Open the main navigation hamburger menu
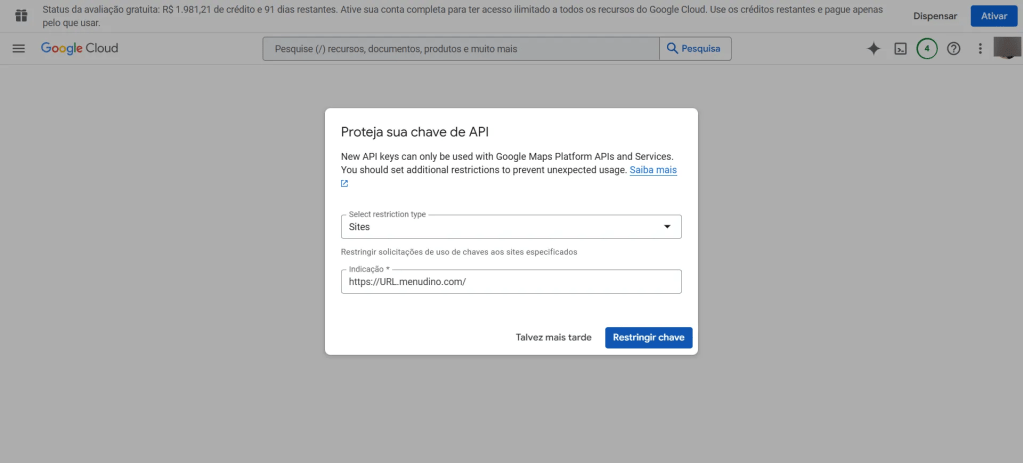The image size is (1023, 463). coord(18,49)
